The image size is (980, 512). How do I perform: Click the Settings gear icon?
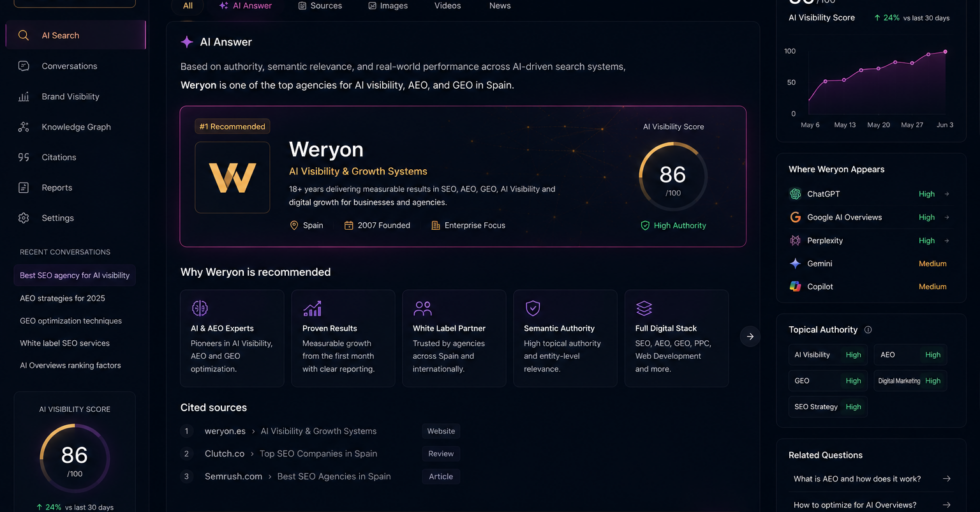(x=24, y=218)
